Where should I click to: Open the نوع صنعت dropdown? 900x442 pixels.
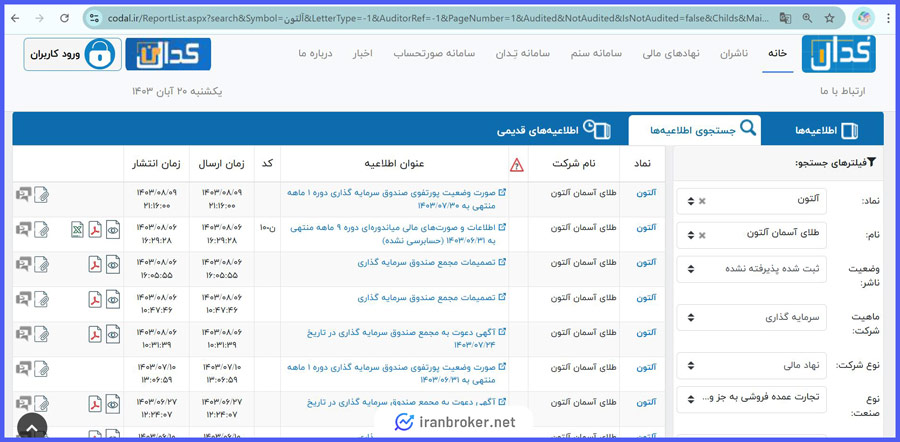click(x=751, y=400)
